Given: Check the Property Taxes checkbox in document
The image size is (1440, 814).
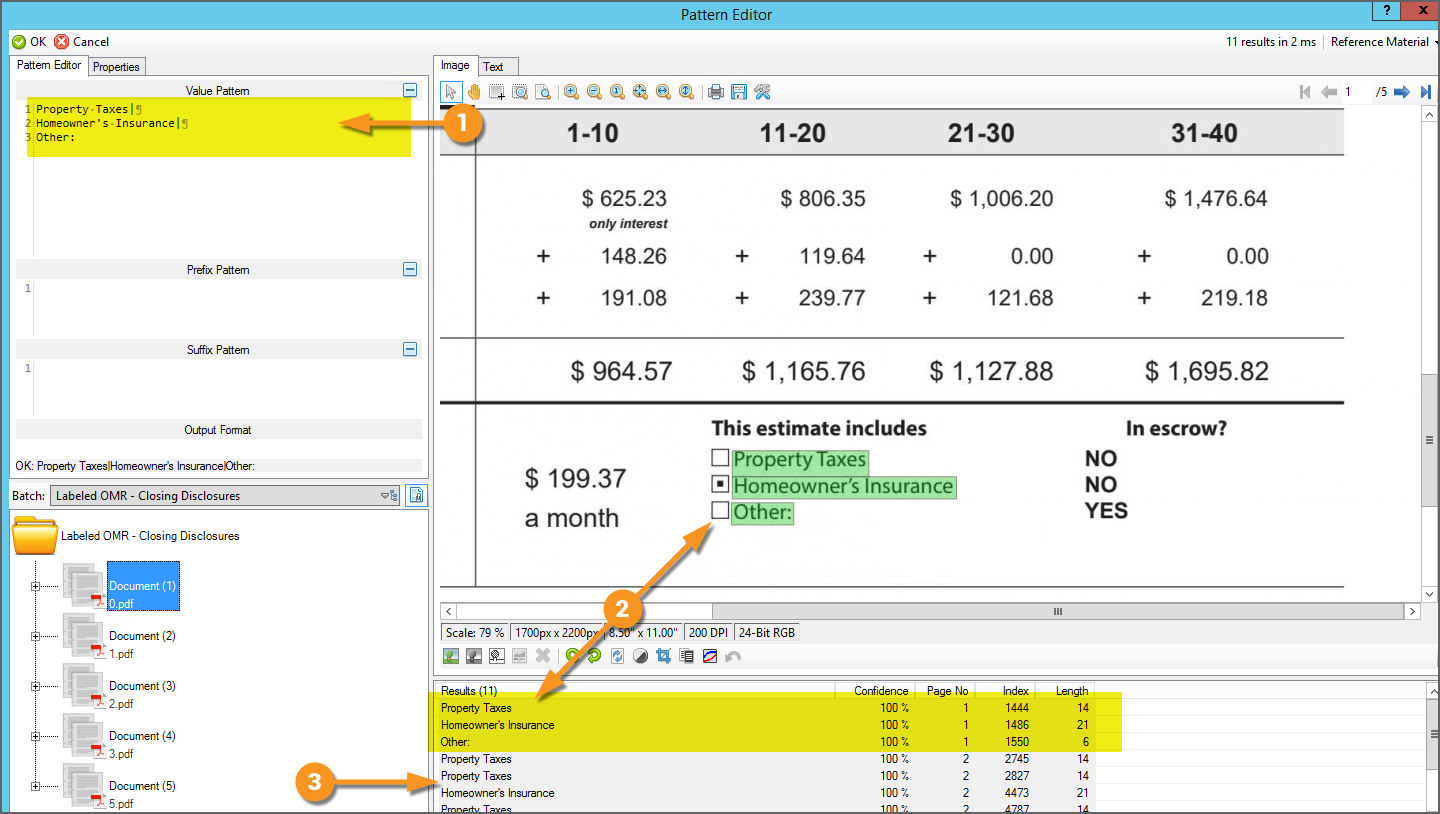Looking at the screenshot, I should click(720, 459).
